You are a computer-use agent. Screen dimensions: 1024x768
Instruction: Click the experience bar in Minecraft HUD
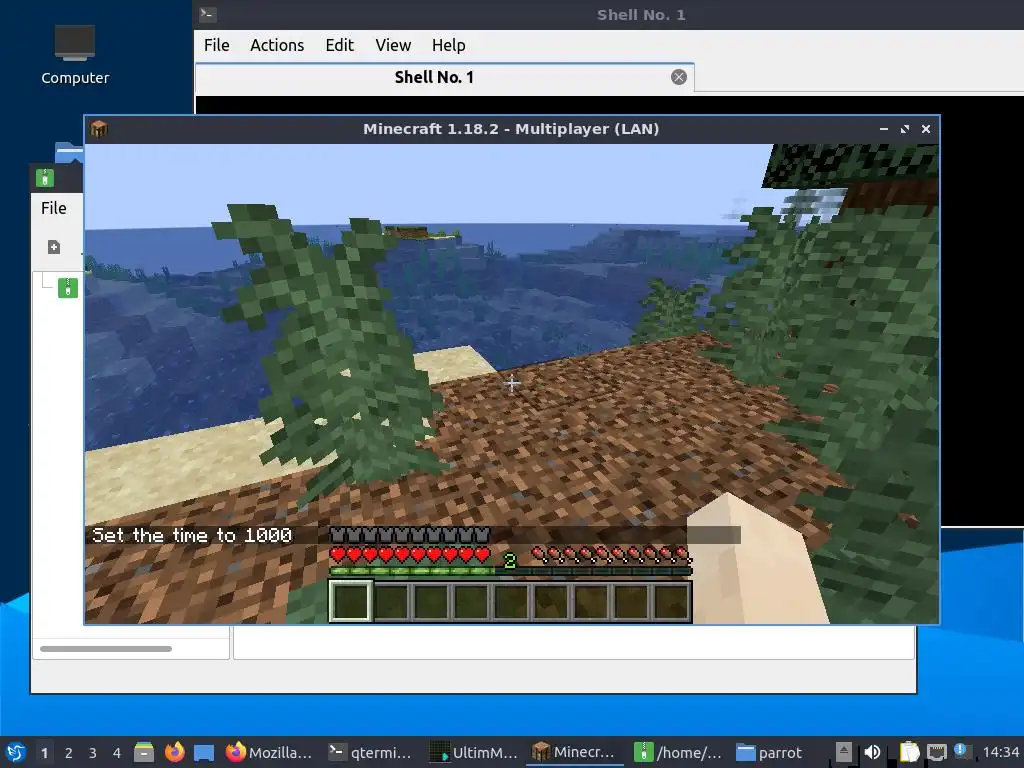pos(510,571)
